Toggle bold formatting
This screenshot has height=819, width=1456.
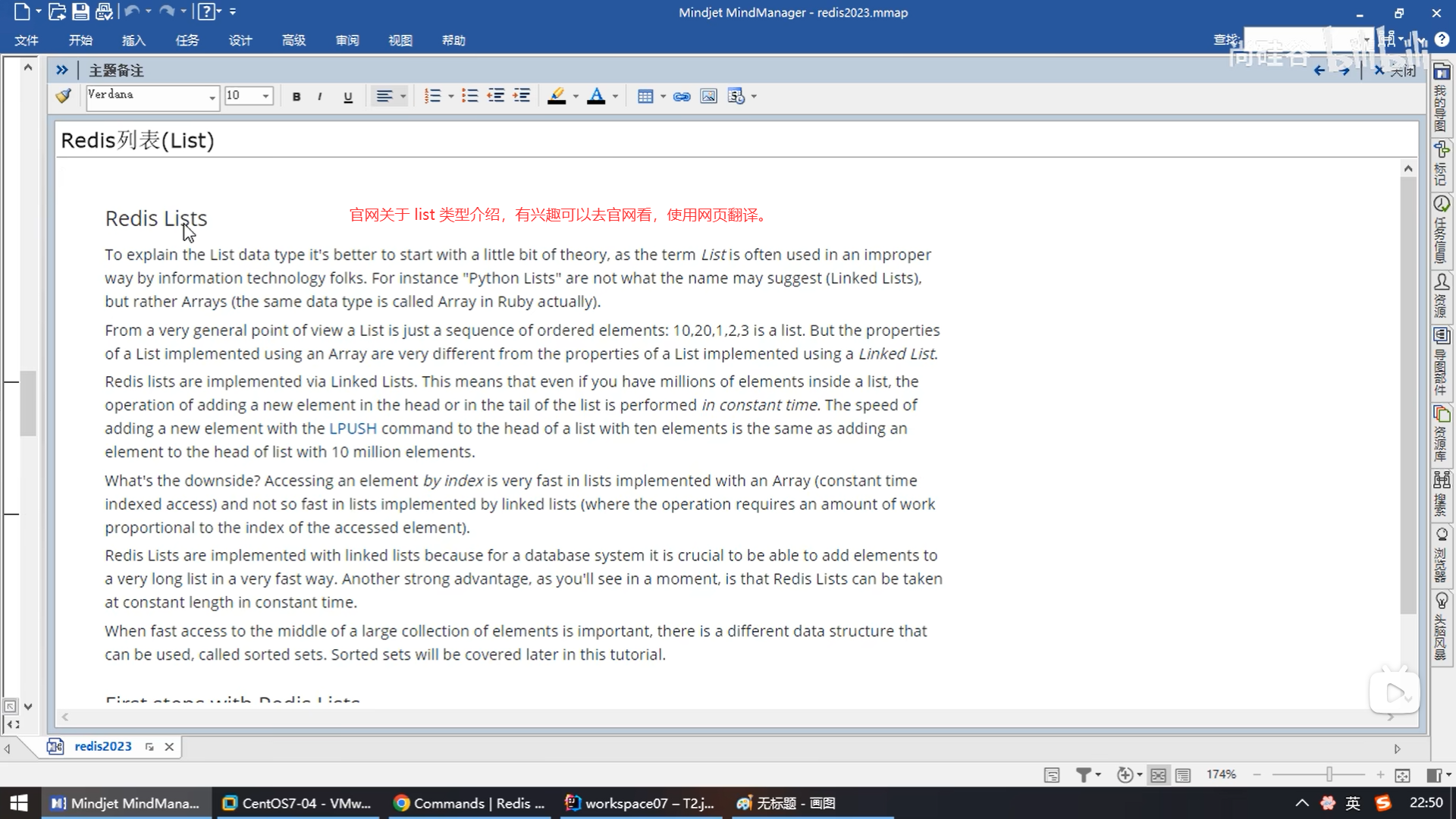[297, 96]
